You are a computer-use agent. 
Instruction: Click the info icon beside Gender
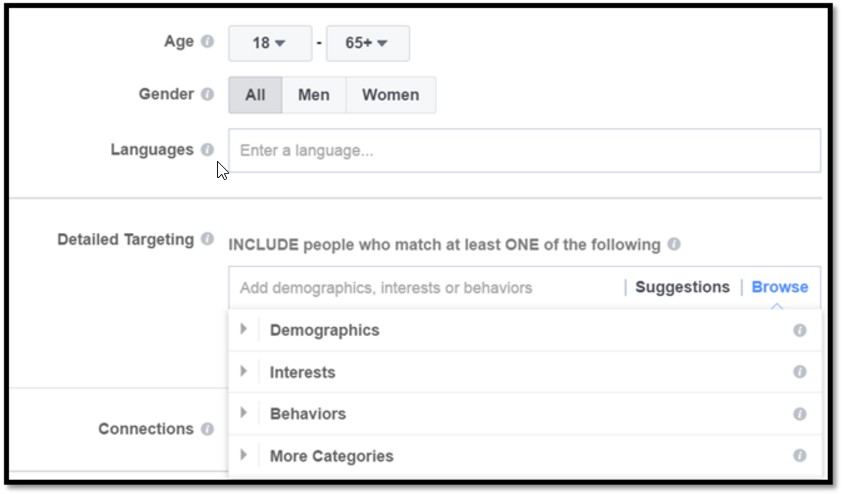pyautogui.click(x=207, y=94)
